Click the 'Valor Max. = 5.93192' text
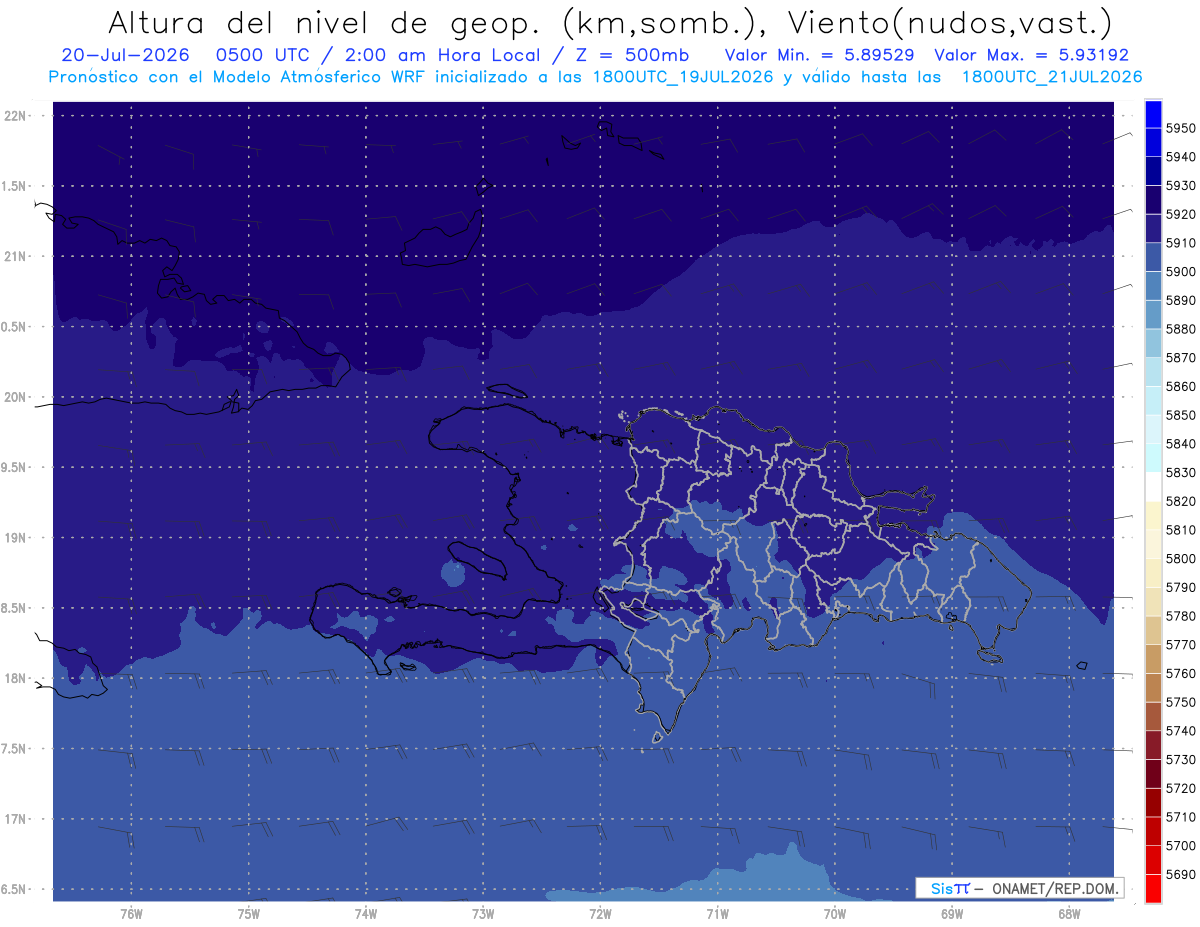The height and width of the screenshot is (927, 1200). pos(1031,55)
